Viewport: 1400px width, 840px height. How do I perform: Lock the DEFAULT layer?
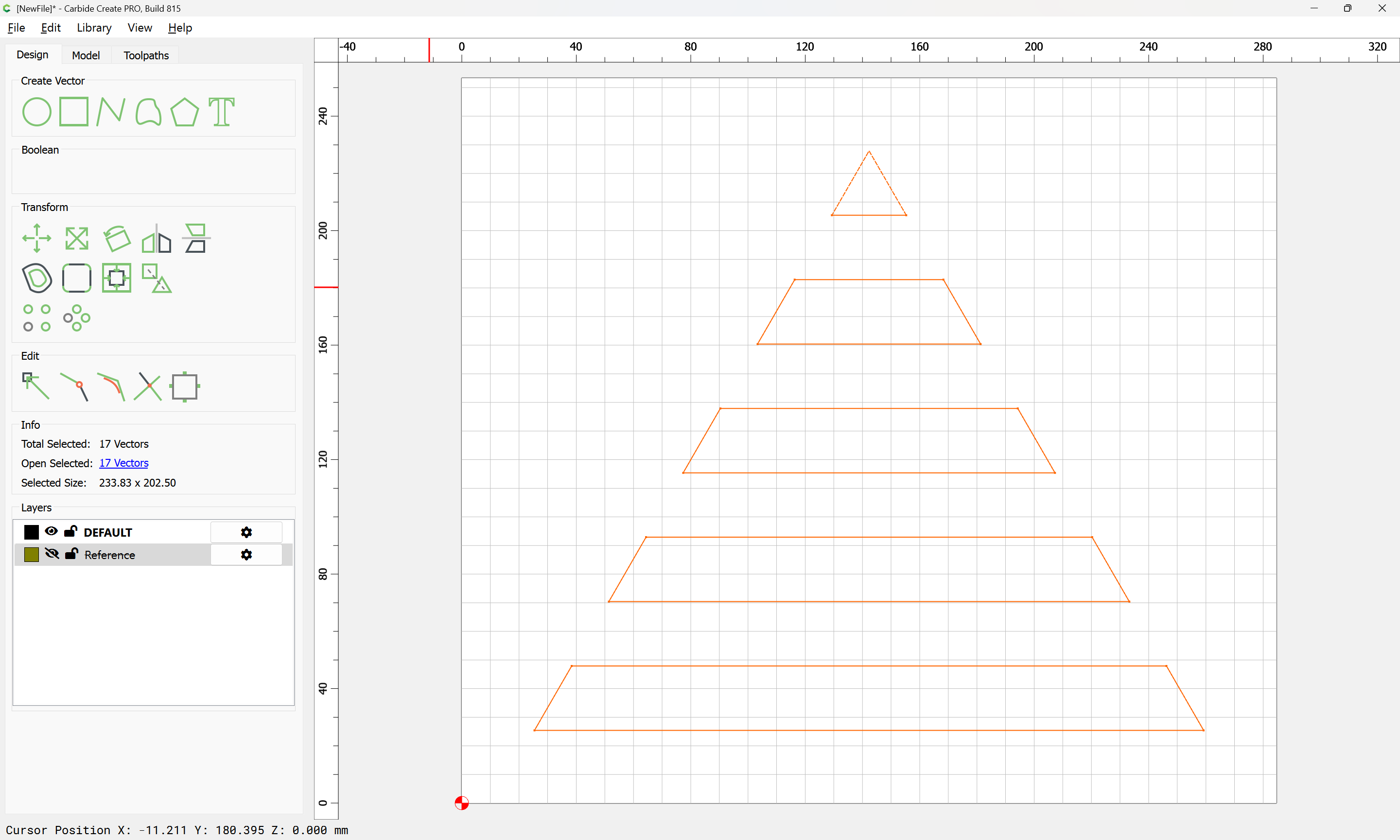71,531
